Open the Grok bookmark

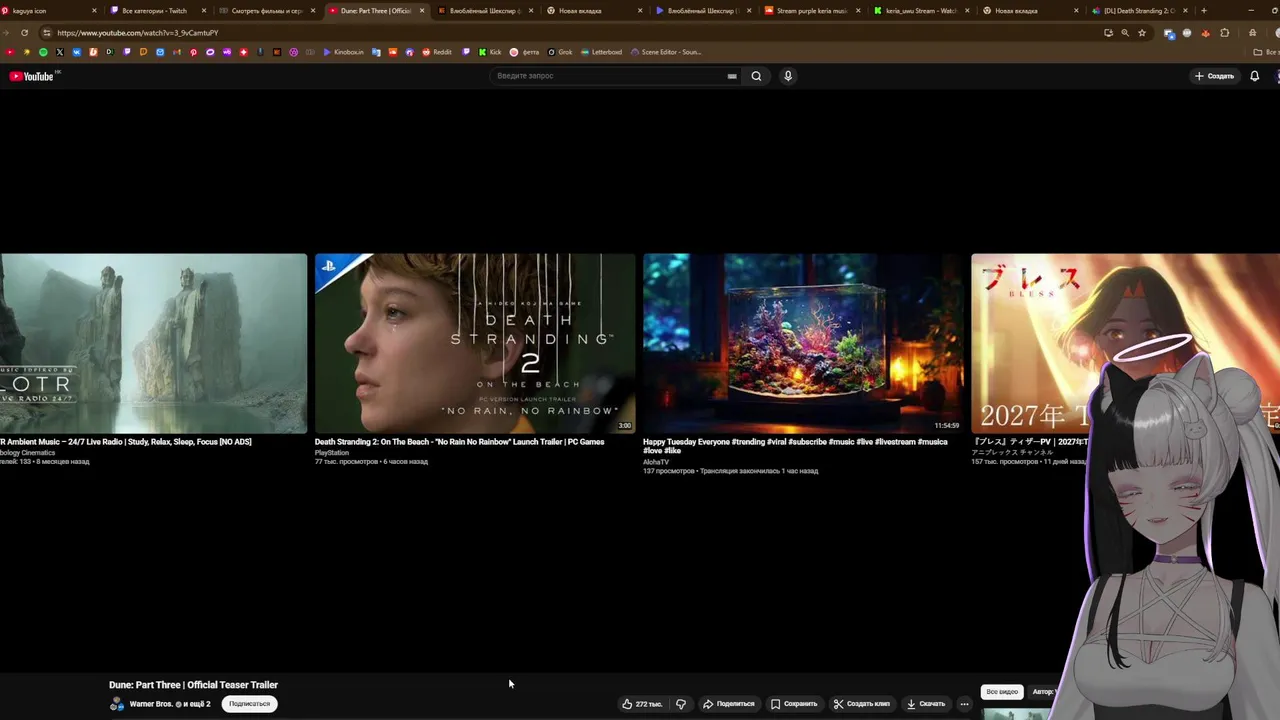coord(559,52)
